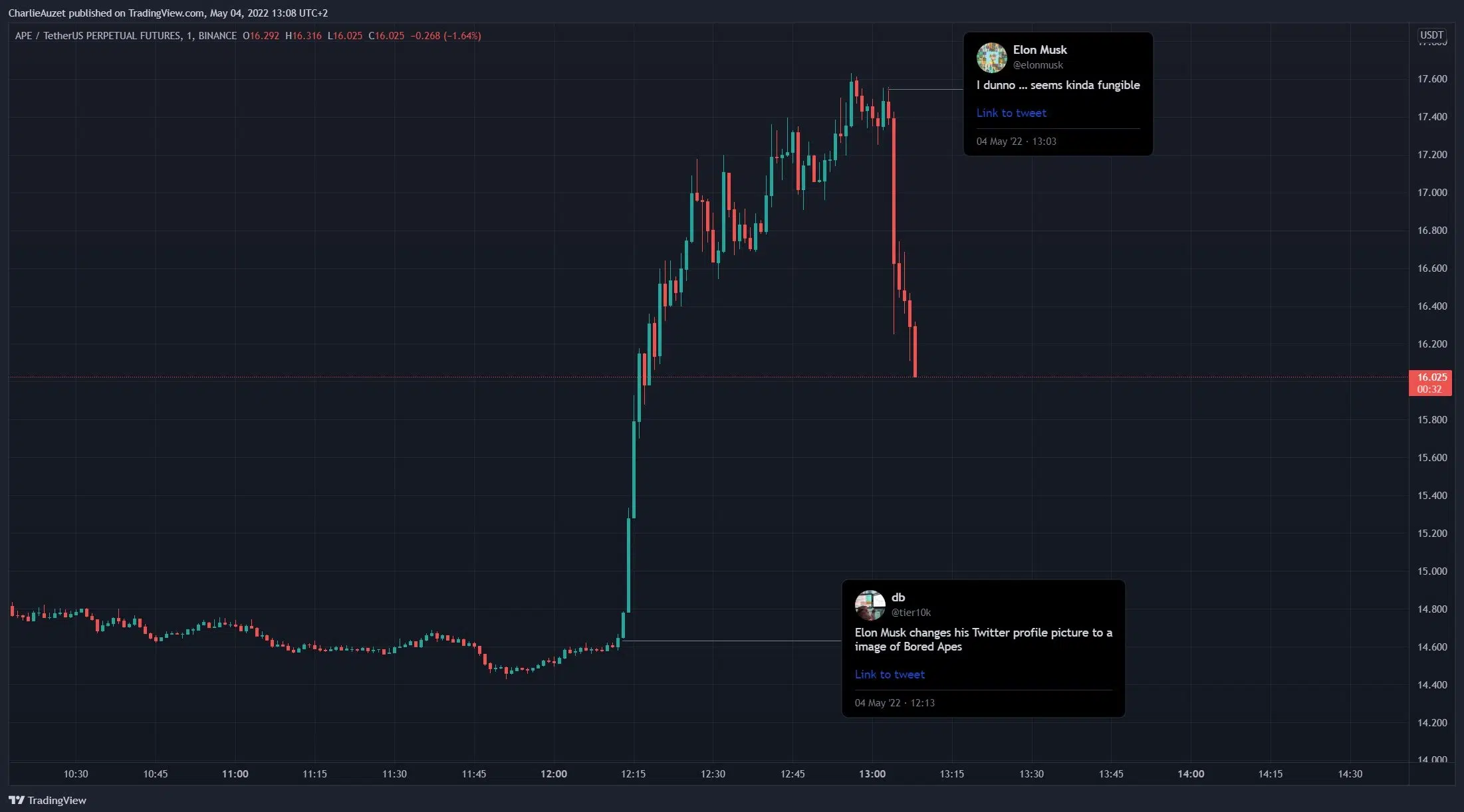Click the USDT currency label

pos(1431,35)
